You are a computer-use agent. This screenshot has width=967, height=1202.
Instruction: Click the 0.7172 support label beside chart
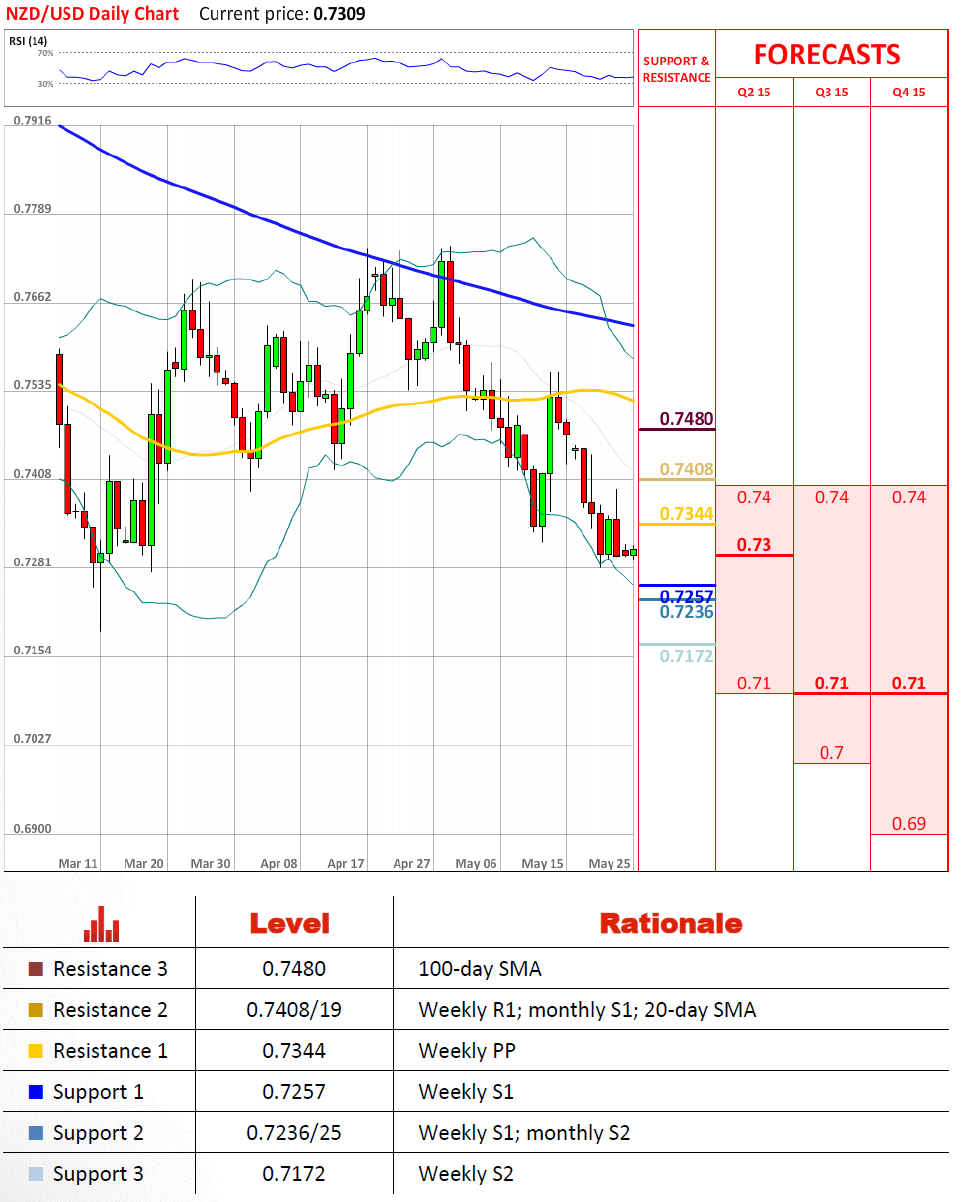pos(687,656)
